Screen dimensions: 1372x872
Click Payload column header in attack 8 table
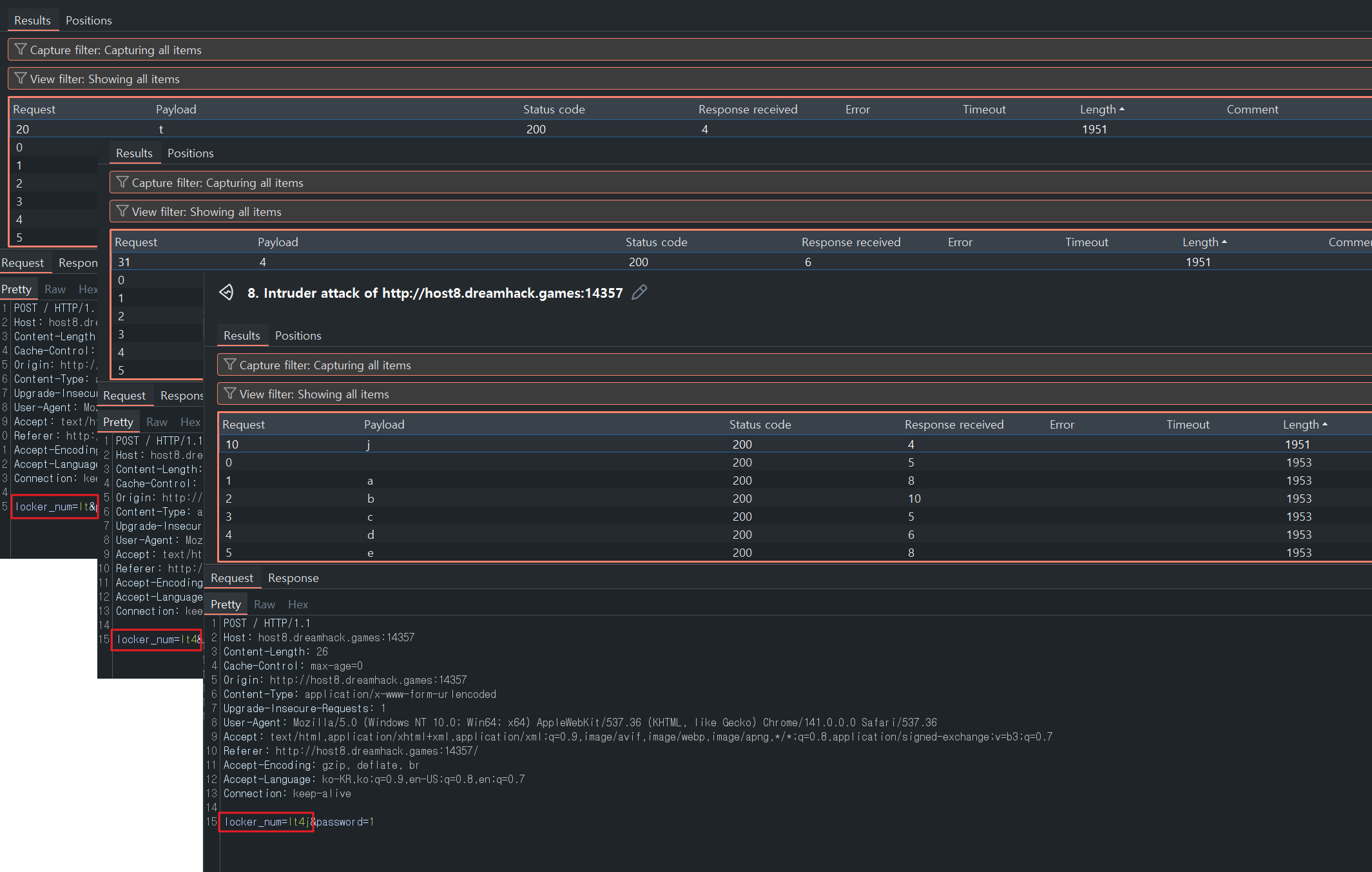[384, 424]
